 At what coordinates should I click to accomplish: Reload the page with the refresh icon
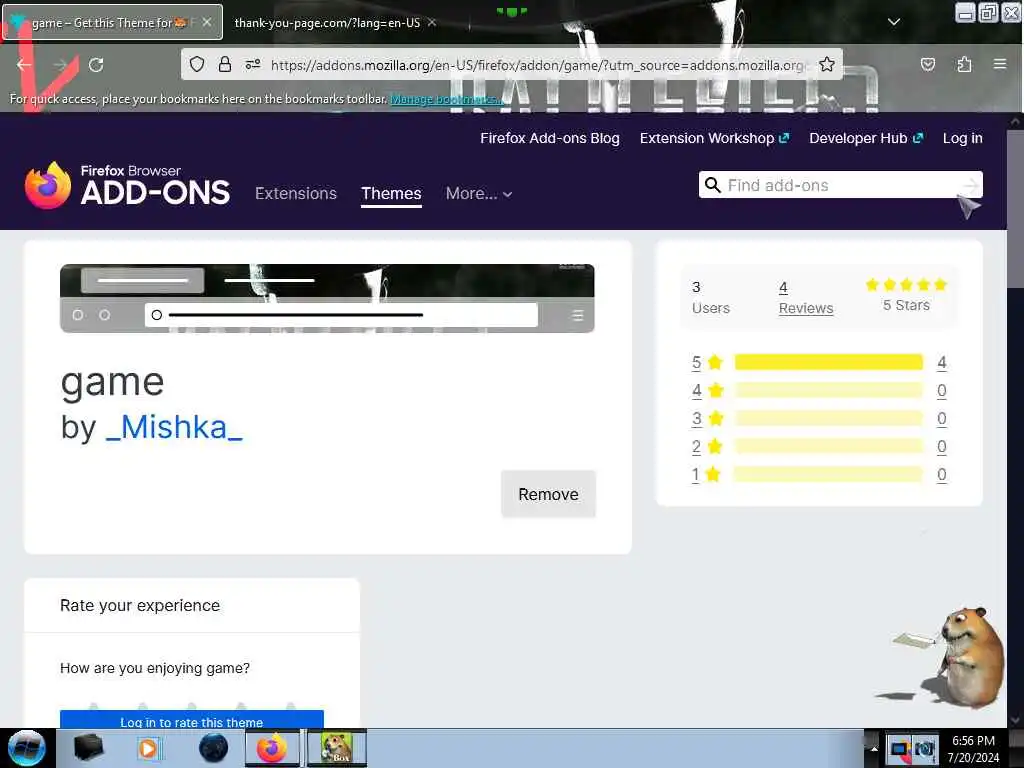click(x=96, y=65)
